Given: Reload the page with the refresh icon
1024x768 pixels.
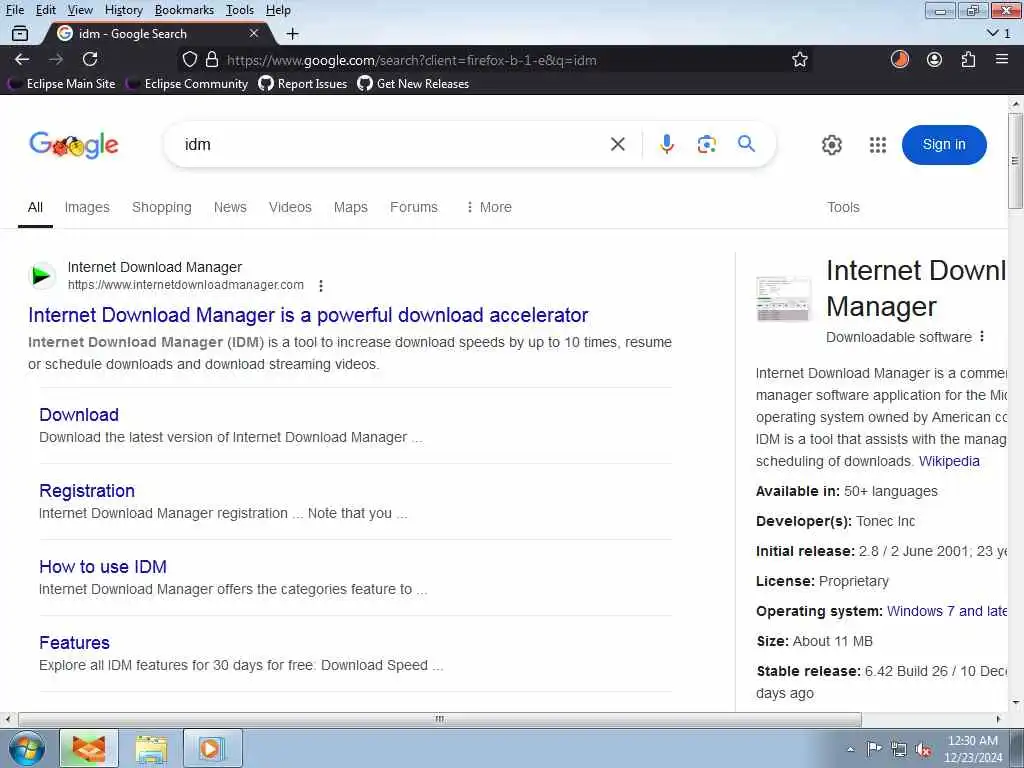Looking at the screenshot, I should click(90, 59).
